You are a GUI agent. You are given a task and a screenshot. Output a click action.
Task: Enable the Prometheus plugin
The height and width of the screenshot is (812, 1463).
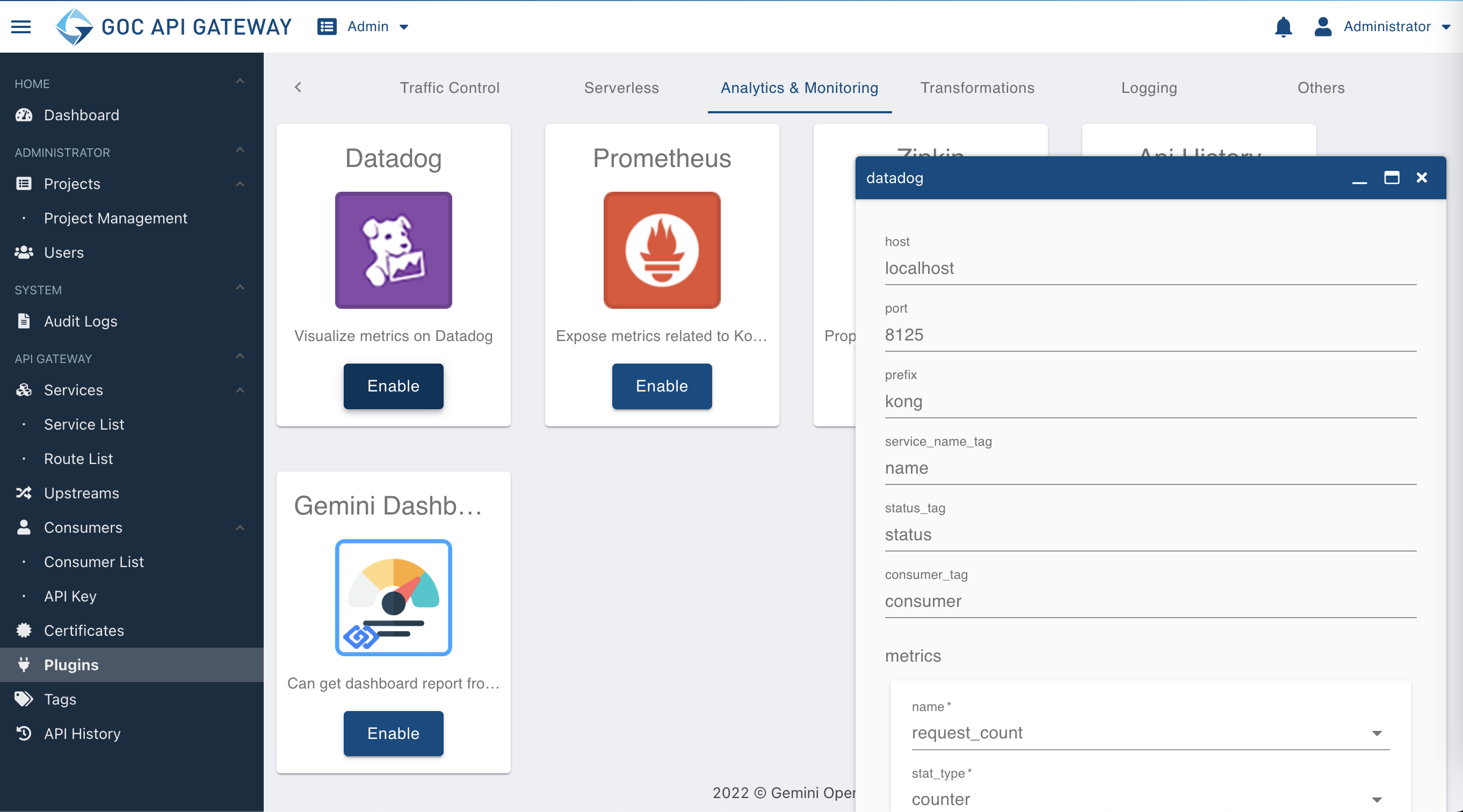pyautogui.click(x=662, y=386)
